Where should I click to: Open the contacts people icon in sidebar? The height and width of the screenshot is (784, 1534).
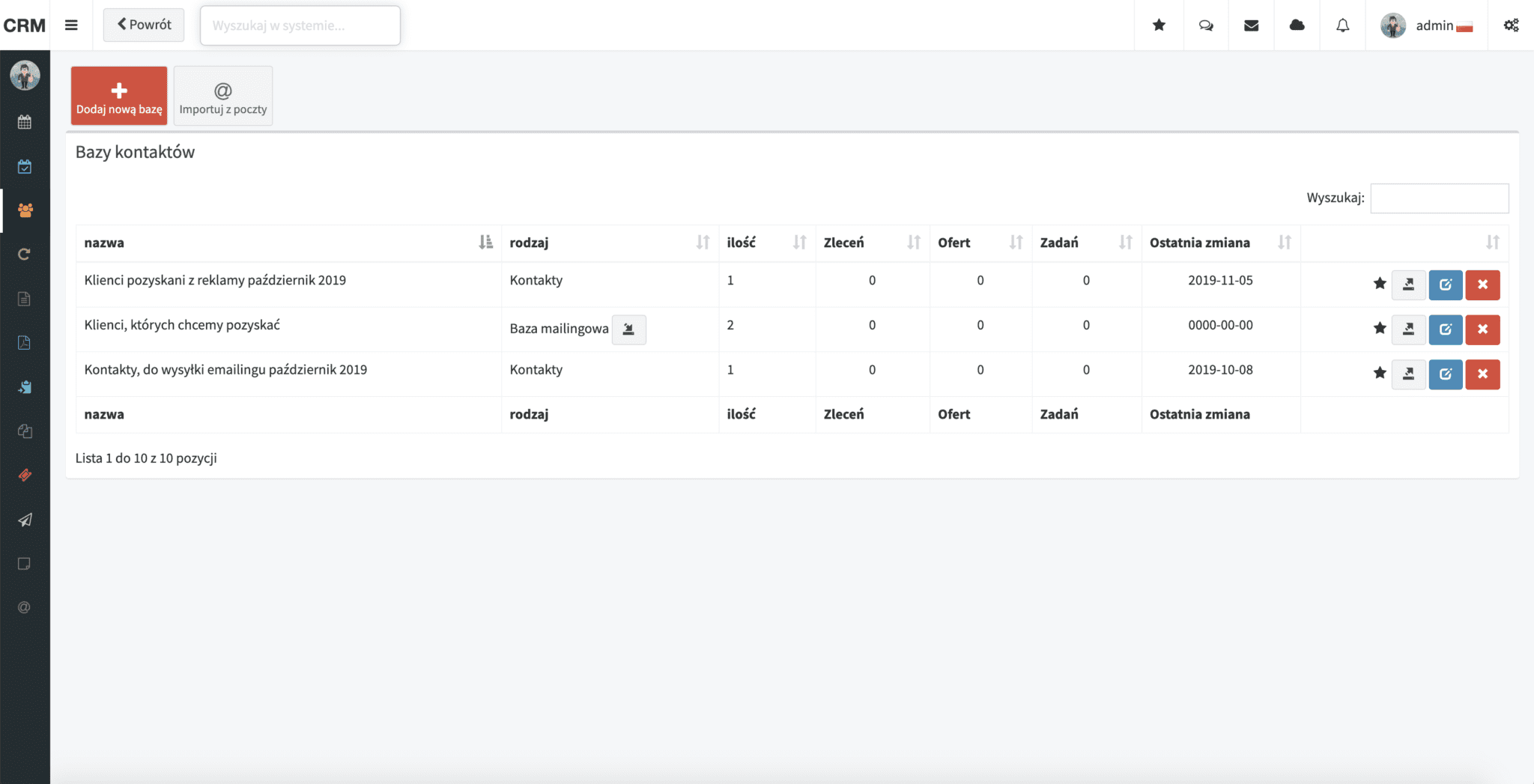25,210
